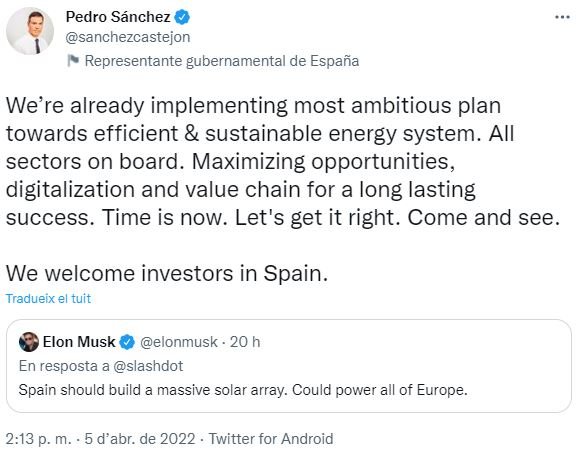
Task: Click the 'We welcome investors in Spain' text
Action: 167,273
